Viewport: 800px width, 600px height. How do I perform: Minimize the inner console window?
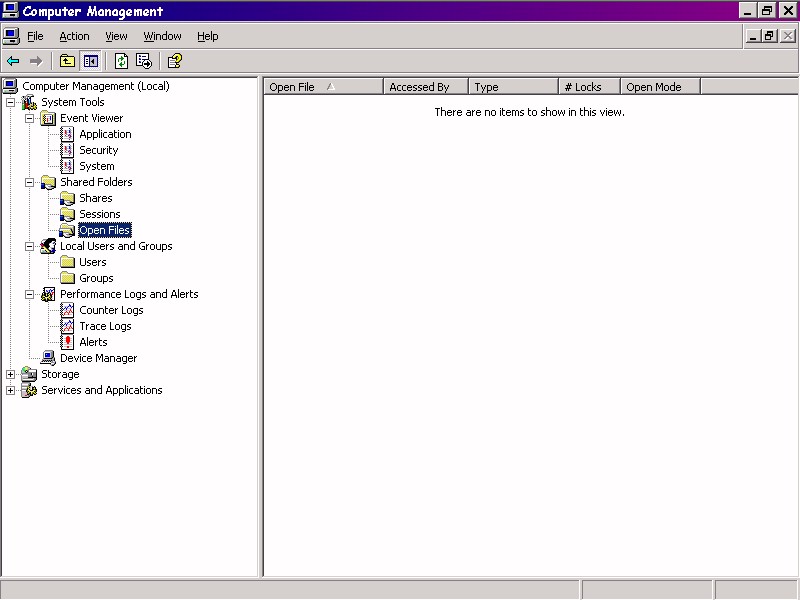pyautogui.click(x=753, y=36)
